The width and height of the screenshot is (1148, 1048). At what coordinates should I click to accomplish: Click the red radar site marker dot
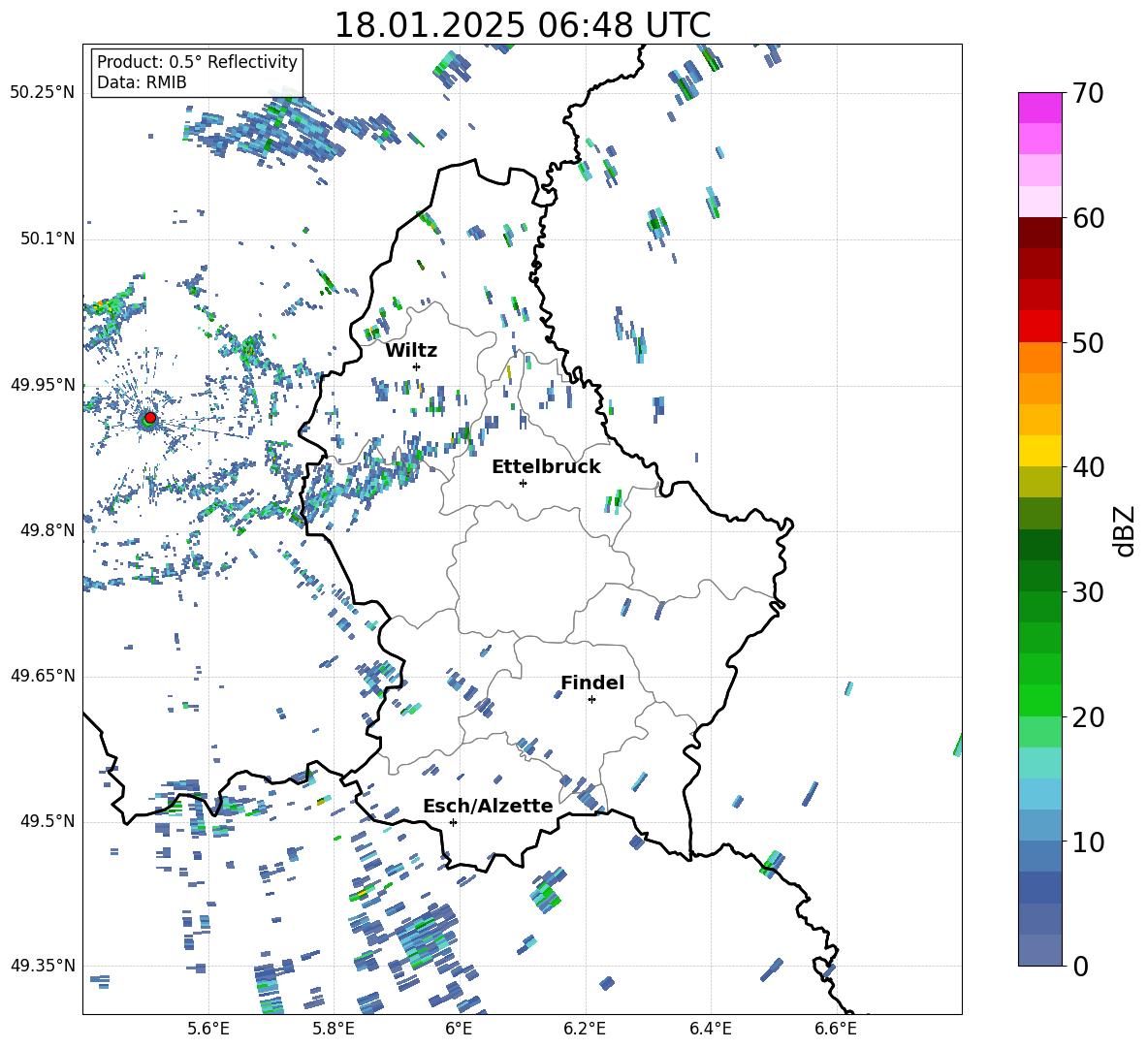pos(150,418)
